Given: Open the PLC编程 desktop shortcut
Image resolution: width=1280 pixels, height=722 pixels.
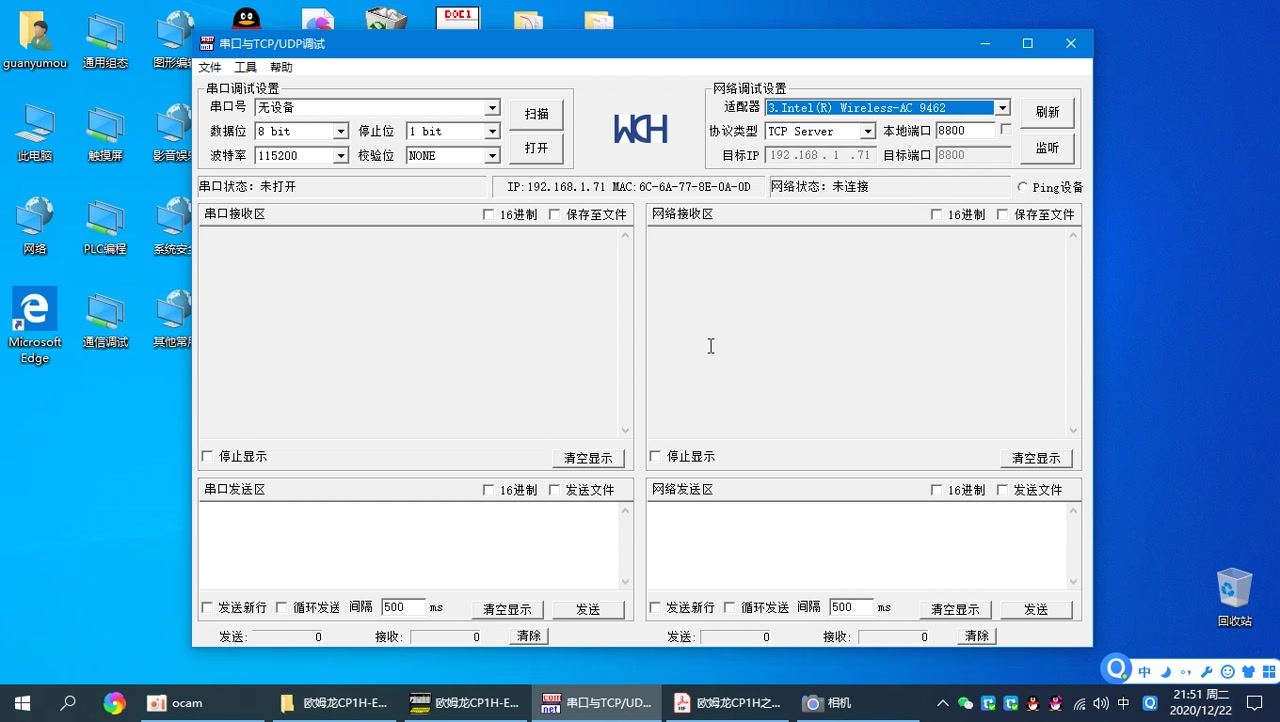Looking at the screenshot, I should (105, 227).
